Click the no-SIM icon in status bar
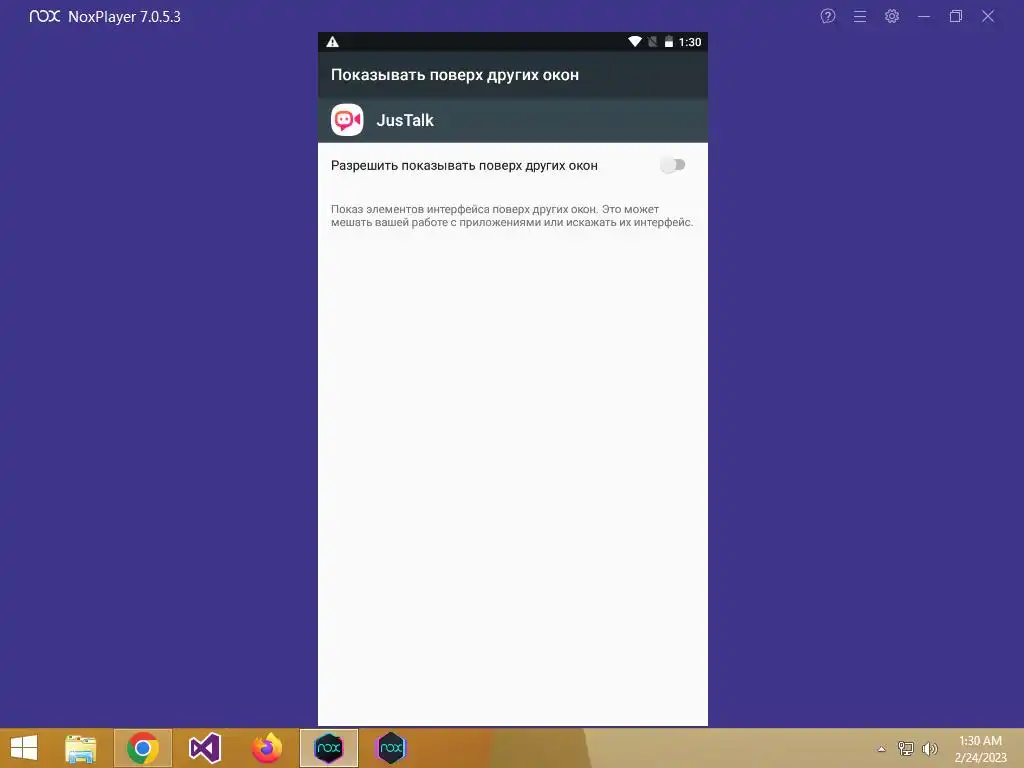The image size is (1024, 768). (652, 42)
